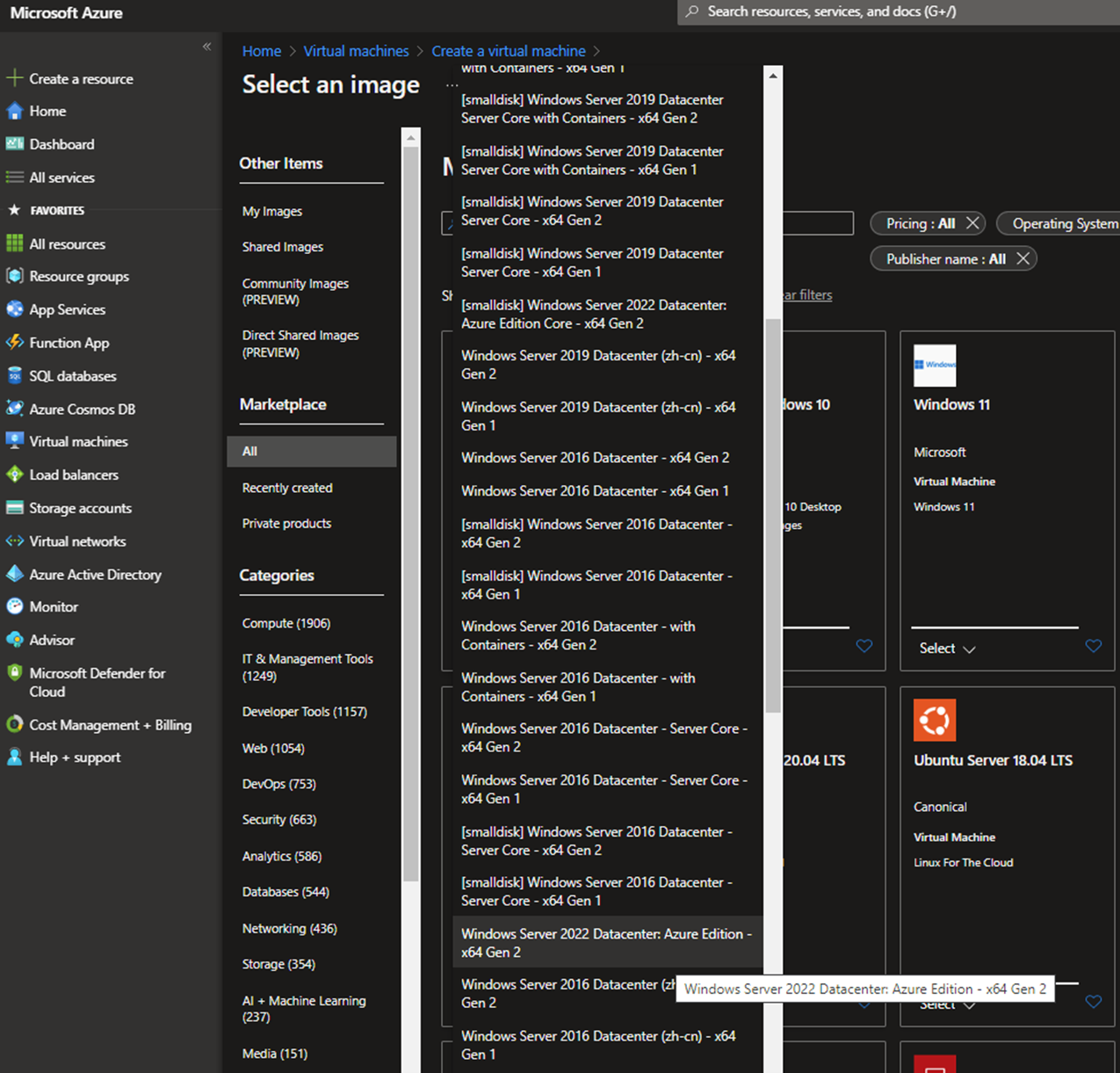This screenshot has height=1073, width=1120.
Task: Click the Create a virtual machine breadcrumb
Action: point(509,51)
